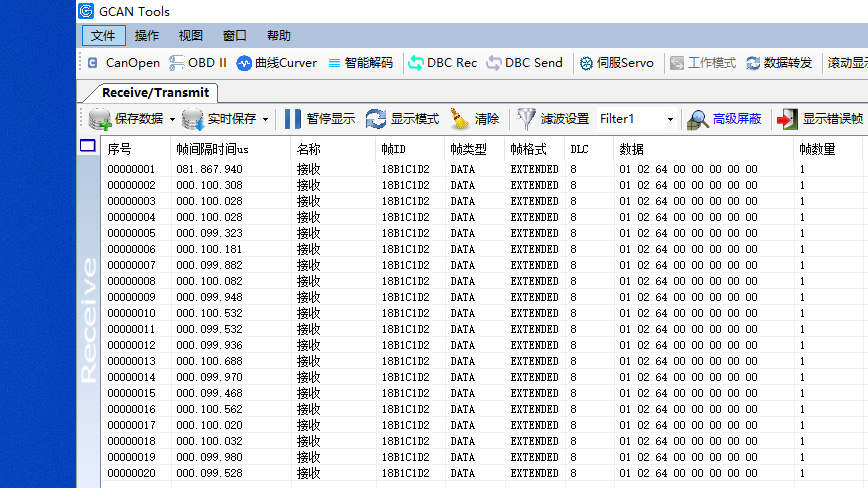The width and height of the screenshot is (868, 488).
Task: Open the Filter1 combo box
Action: point(637,119)
